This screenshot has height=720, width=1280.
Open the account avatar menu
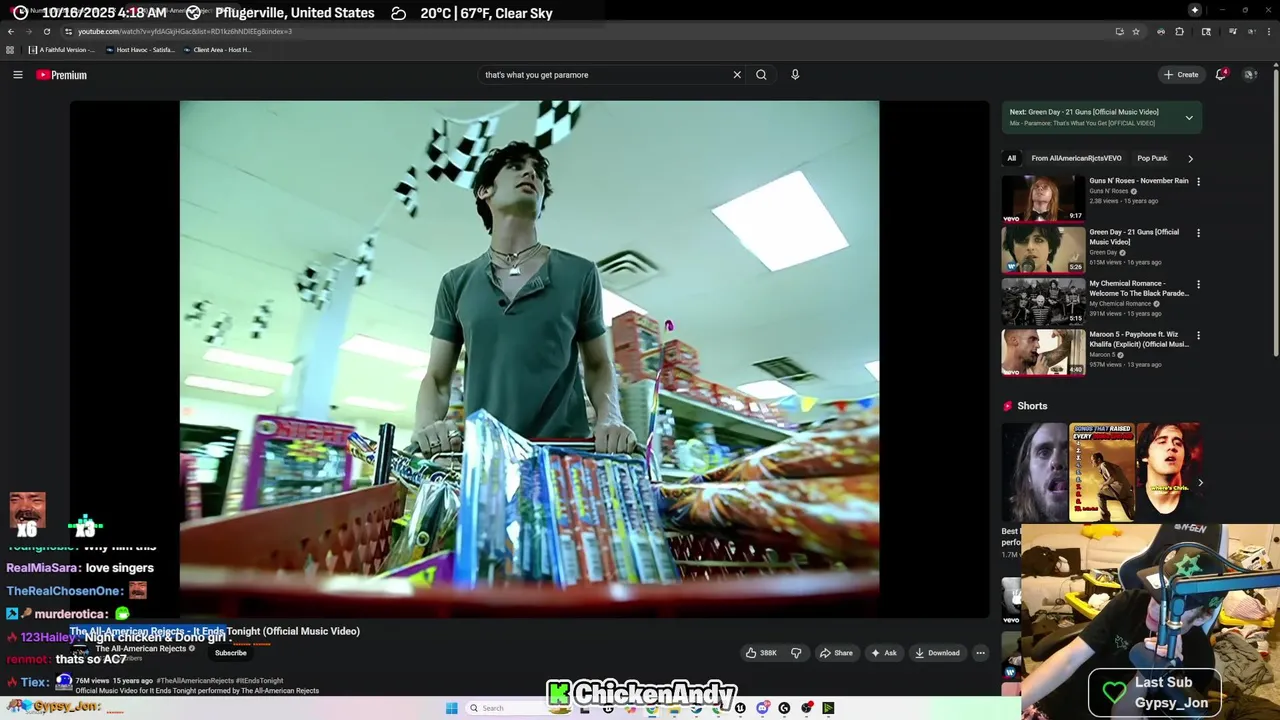[x=1249, y=75]
